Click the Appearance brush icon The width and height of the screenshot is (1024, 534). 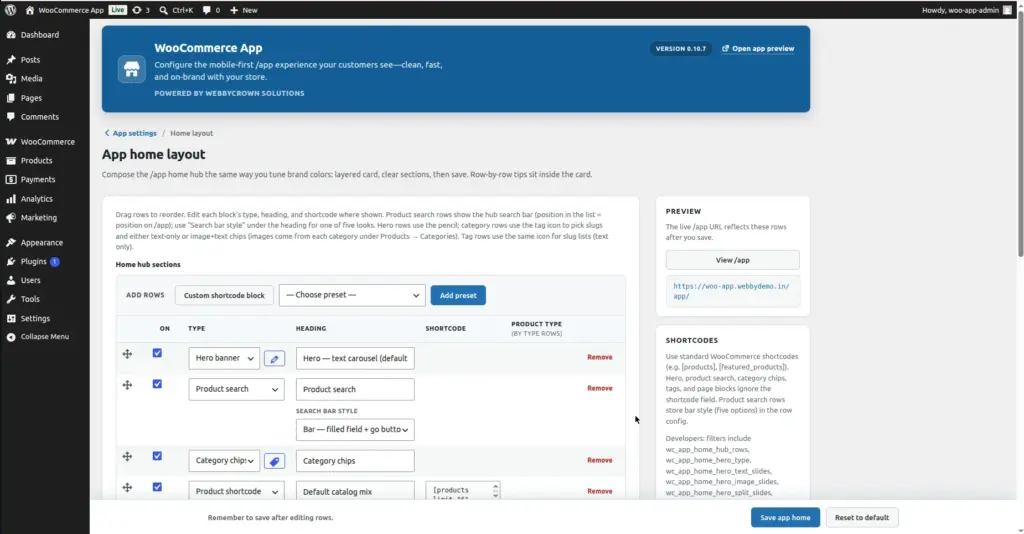click(11, 242)
